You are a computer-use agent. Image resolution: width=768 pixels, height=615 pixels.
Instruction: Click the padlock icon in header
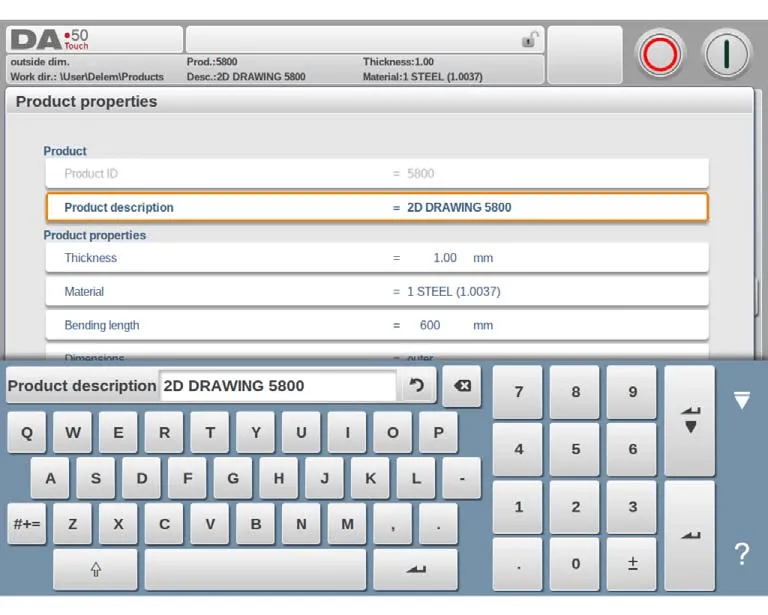(x=530, y=40)
